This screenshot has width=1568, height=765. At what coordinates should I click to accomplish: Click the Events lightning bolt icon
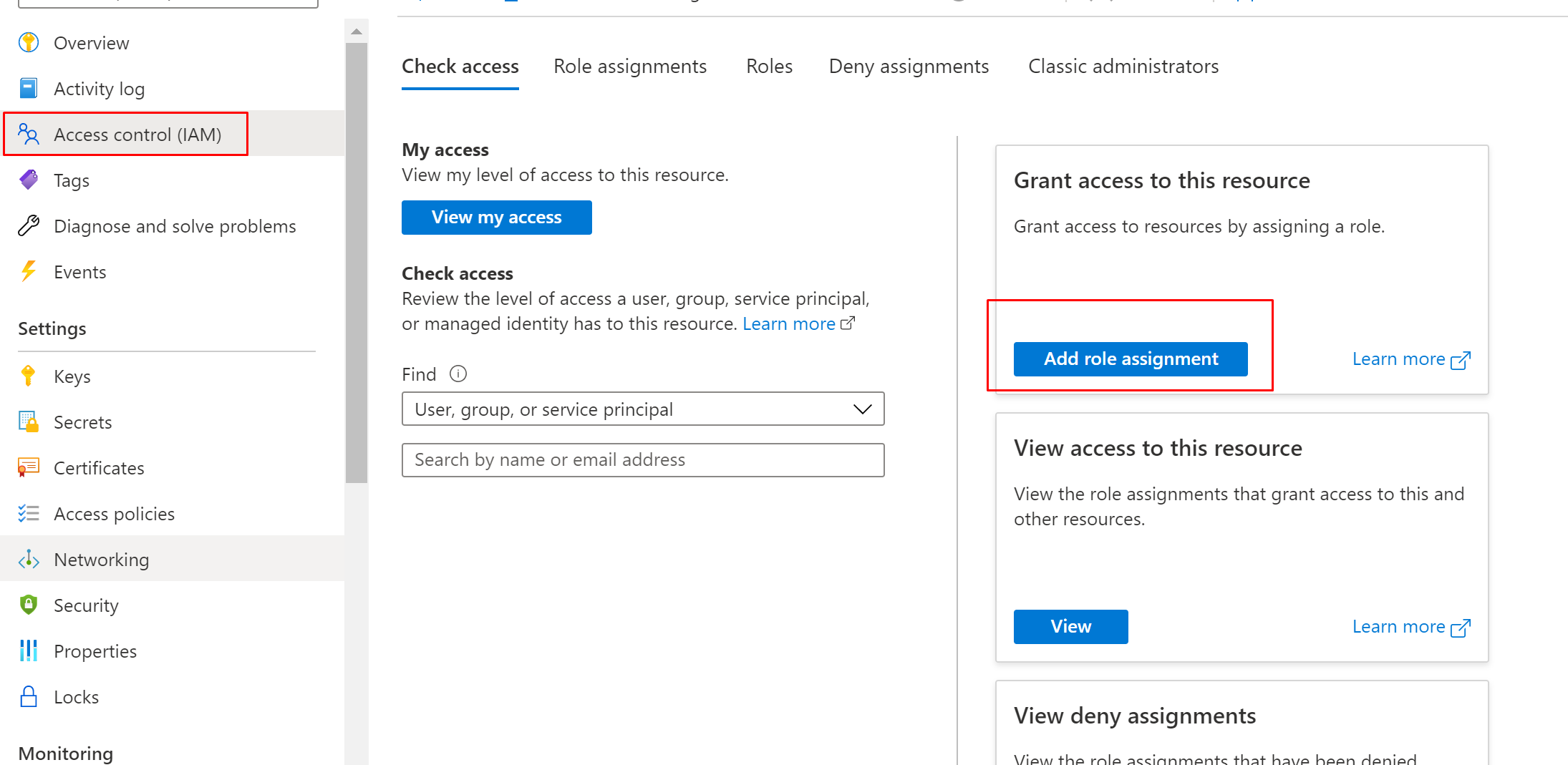(29, 272)
